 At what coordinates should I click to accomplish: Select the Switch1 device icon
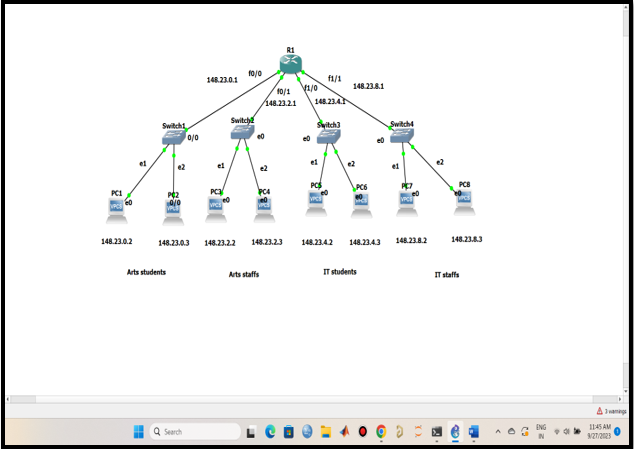[x=173, y=137]
